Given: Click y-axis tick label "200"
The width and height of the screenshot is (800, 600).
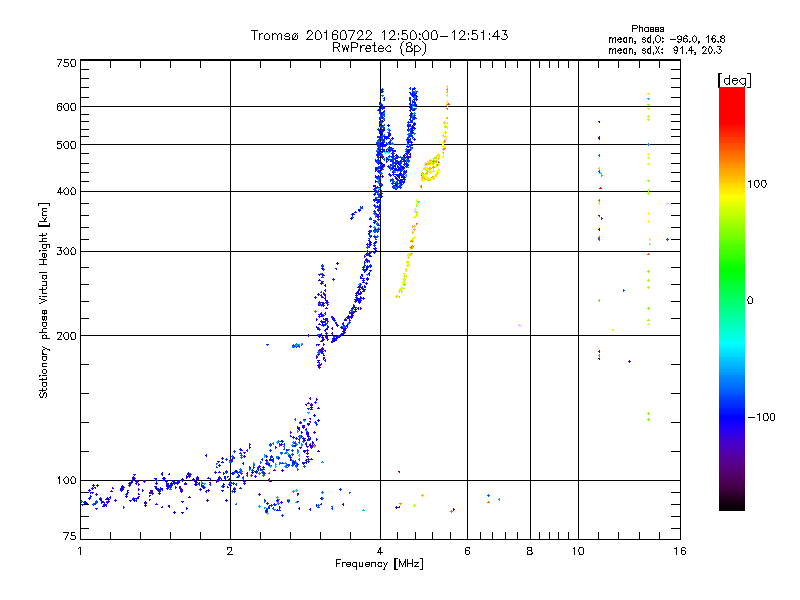Looking at the screenshot, I should point(66,336).
